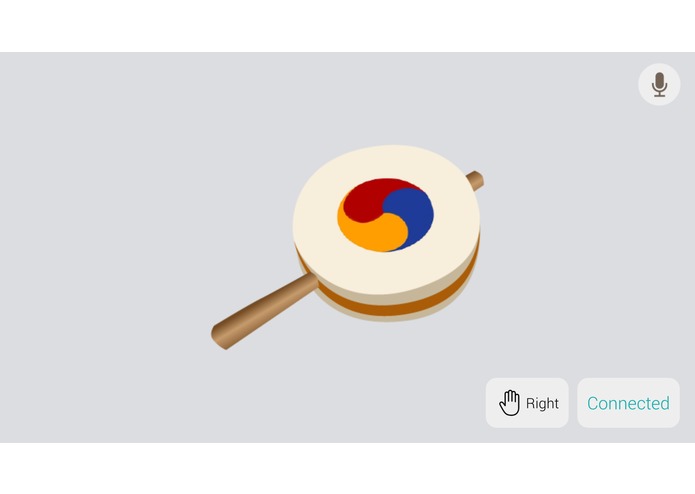This screenshot has height=494, width=695.
Task: Hit the center of the taegeuk symbol
Action: [x=386, y=215]
